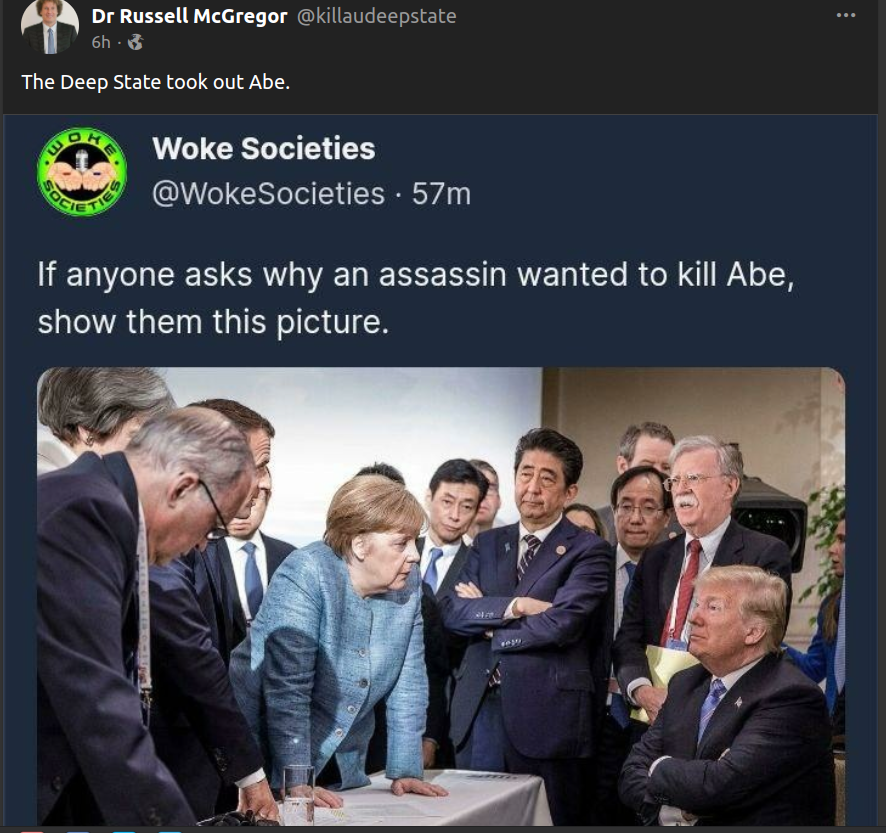Click the Woke Societies account name
The image size is (886, 833).
click(x=263, y=149)
